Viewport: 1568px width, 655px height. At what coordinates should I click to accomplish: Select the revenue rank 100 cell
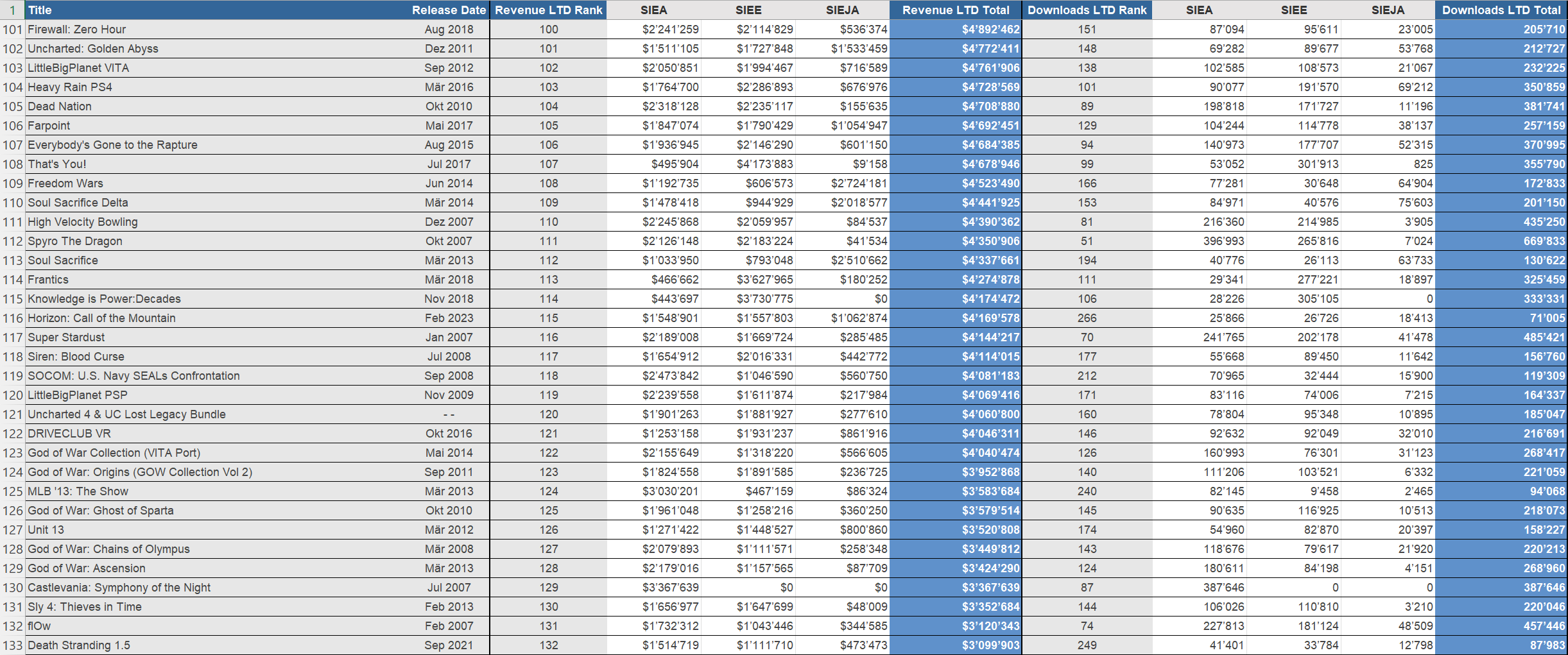coord(549,30)
